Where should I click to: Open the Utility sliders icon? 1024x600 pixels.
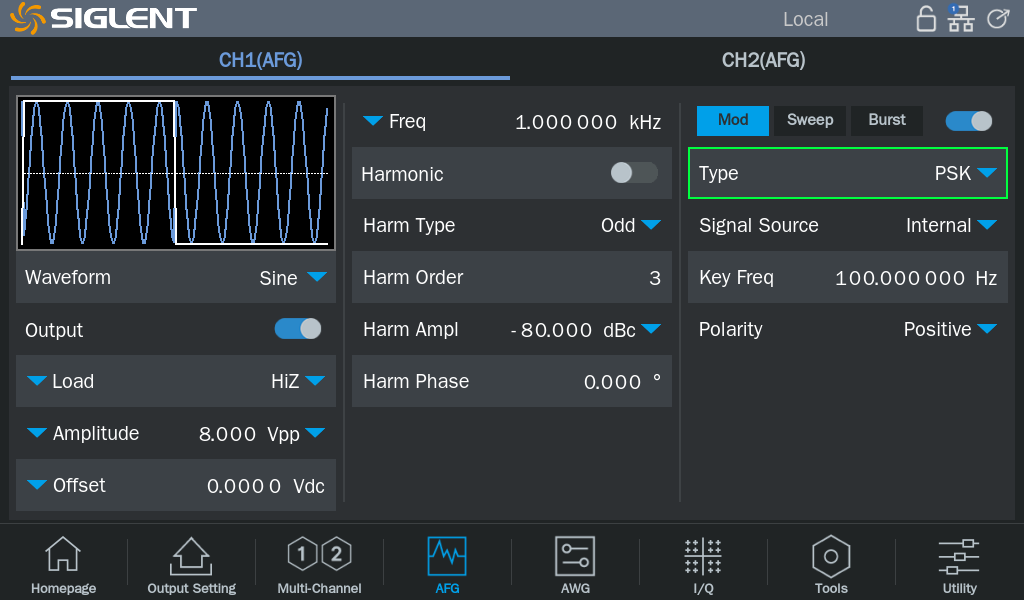pyautogui.click(x=959, y=565)
